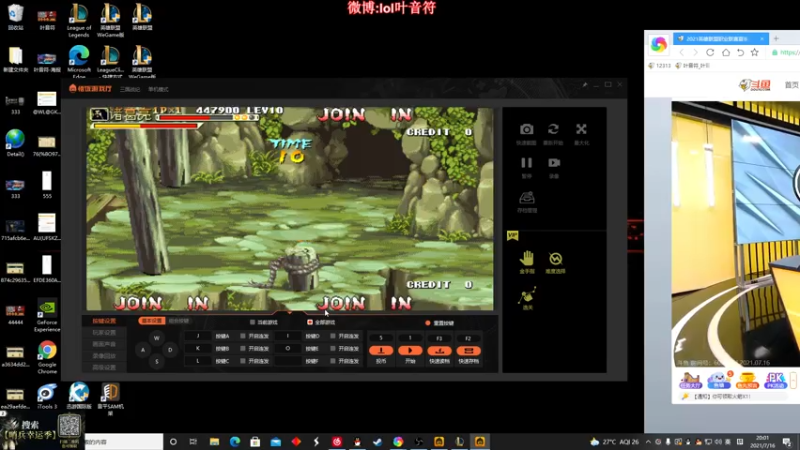Bookmark page with browser star icon
Image resolution: width=800 pixels, height=450 pixels.
tap(755, 52)
